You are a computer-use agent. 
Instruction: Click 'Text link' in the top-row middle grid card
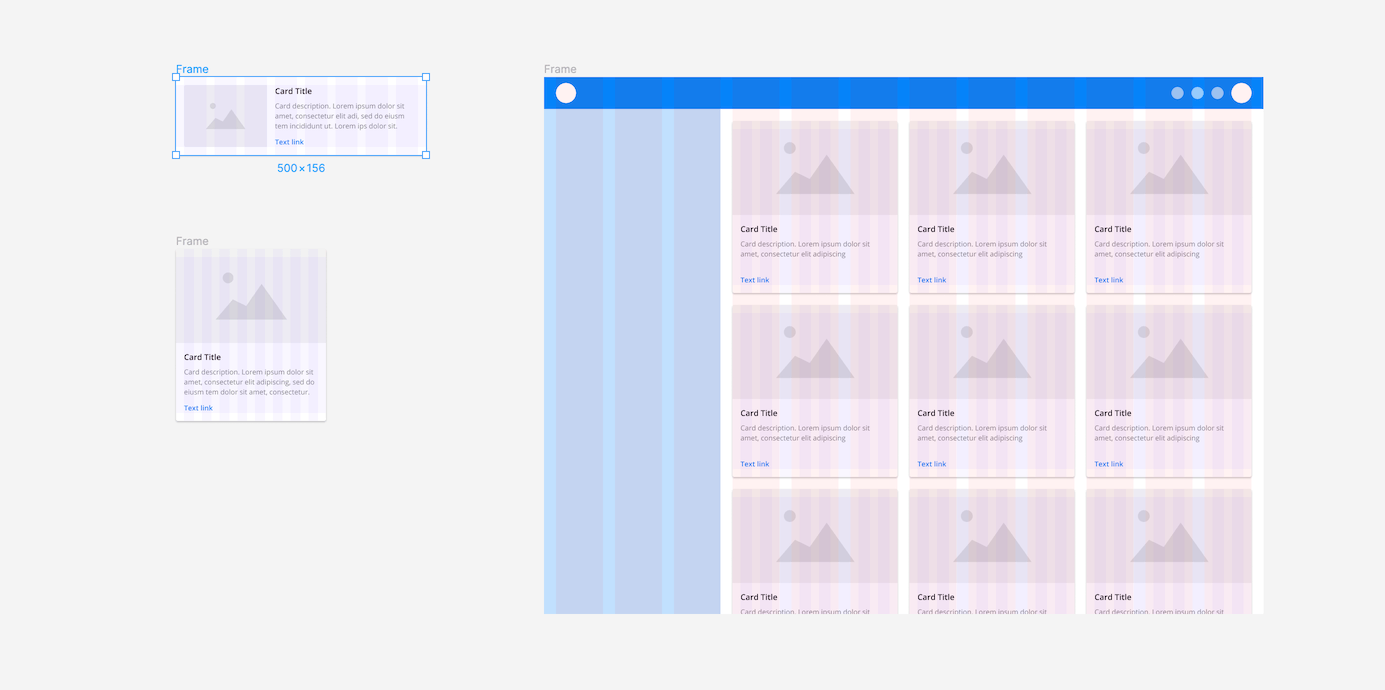pos(932,280)
